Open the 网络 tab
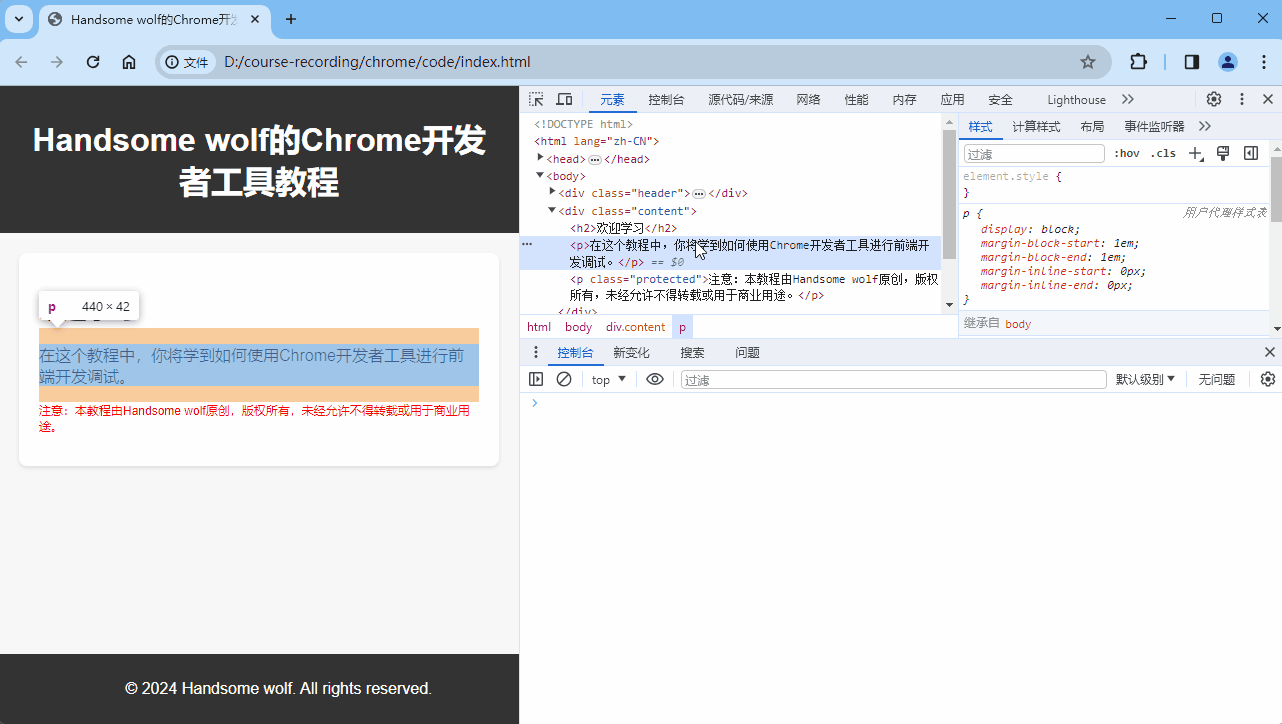This screenshot has height=724, width=1282. point(808,99)
